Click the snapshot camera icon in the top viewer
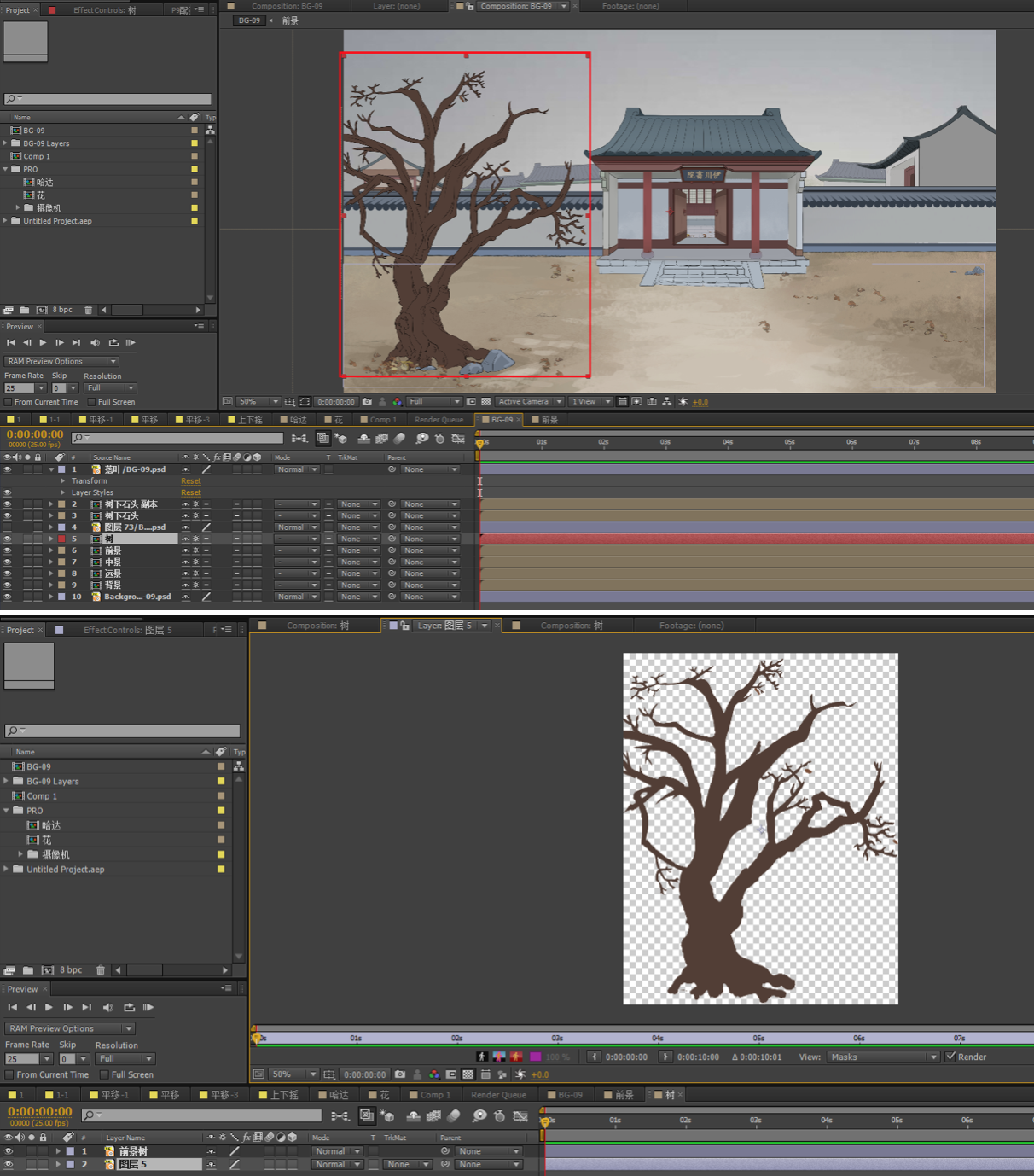This screenshot has height=1176, width=1034. point(367,402)
